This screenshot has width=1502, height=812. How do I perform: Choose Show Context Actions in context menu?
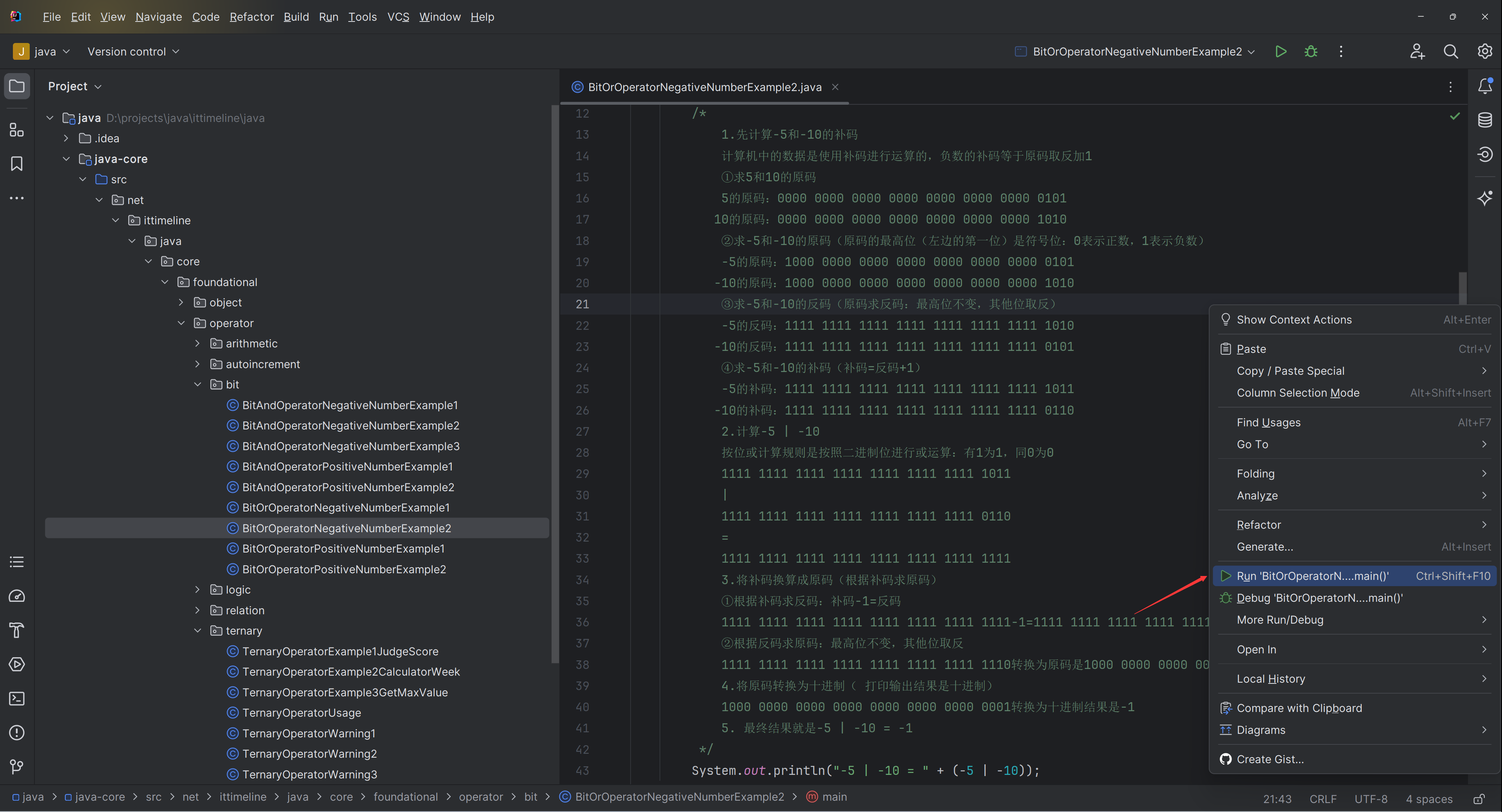pyautogui.click(x=1355, y=319)
